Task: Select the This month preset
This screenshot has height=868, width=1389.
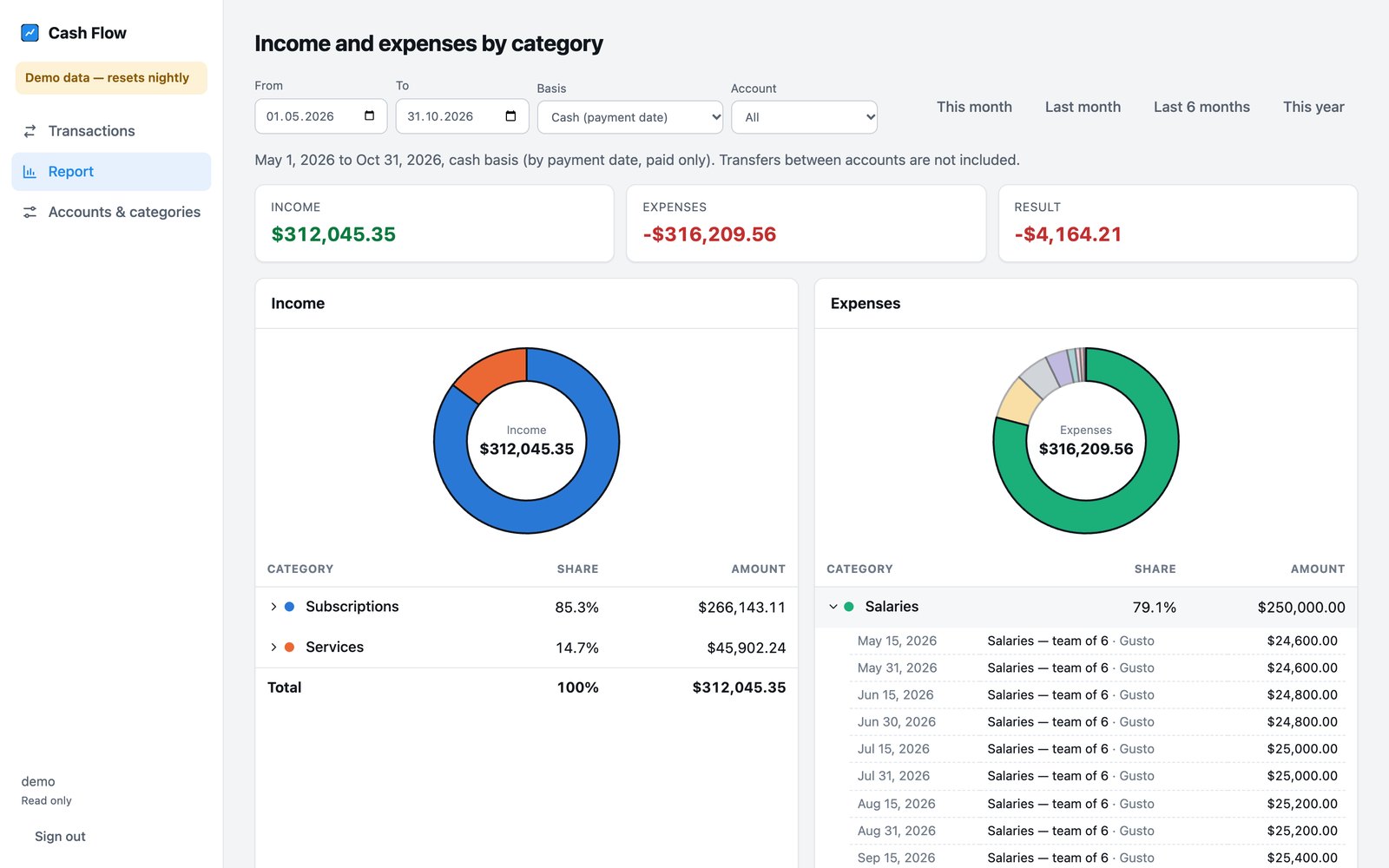Action: tap(974, 107)
